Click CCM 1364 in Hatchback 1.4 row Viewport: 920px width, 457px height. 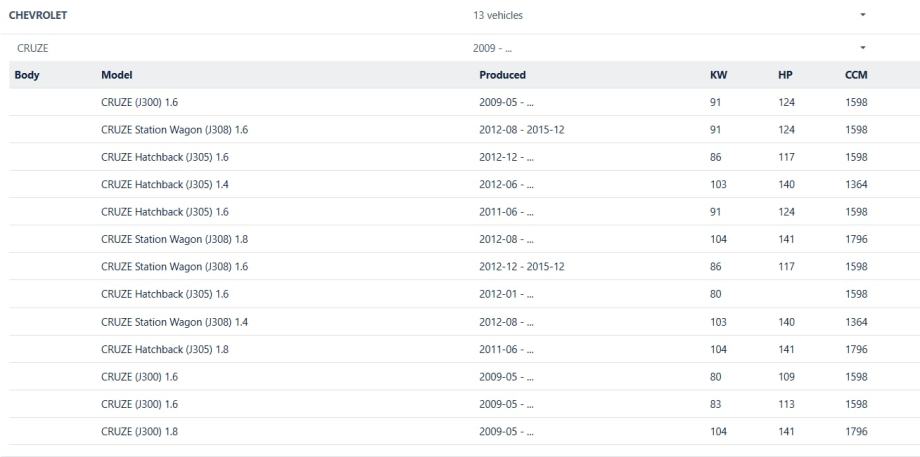856,184
